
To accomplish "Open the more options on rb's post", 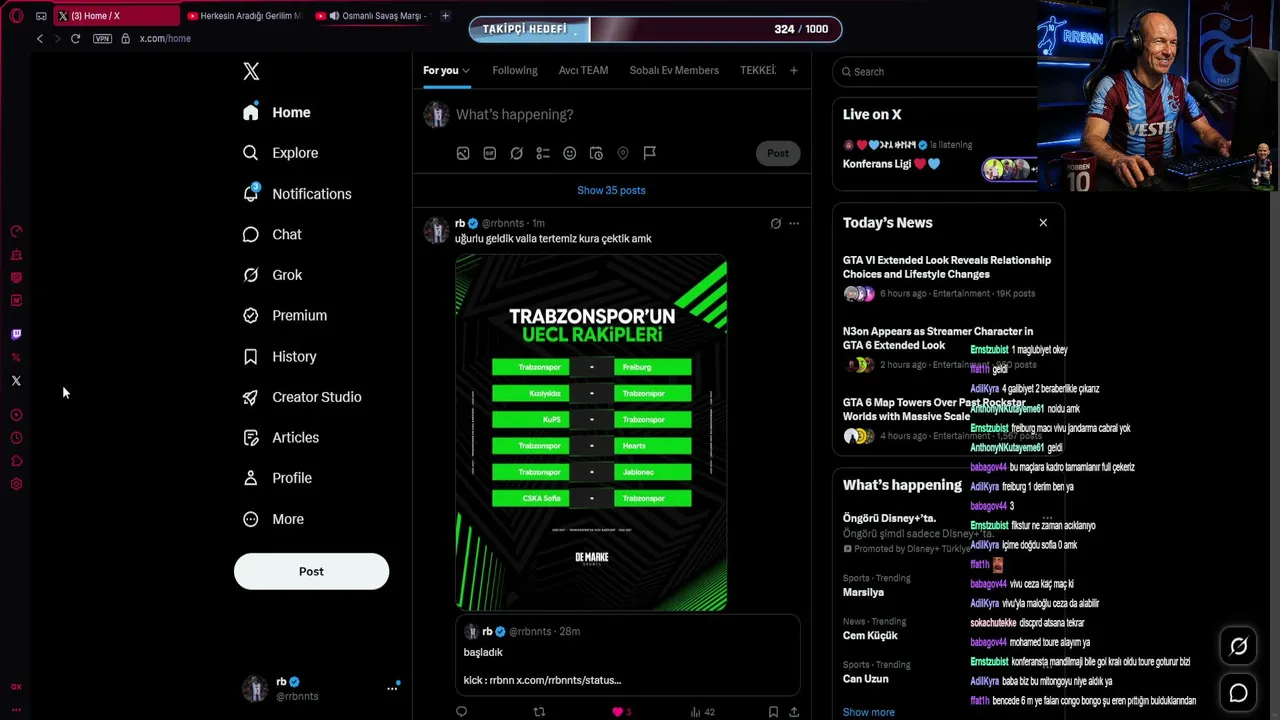I will (x=794, y=223).
